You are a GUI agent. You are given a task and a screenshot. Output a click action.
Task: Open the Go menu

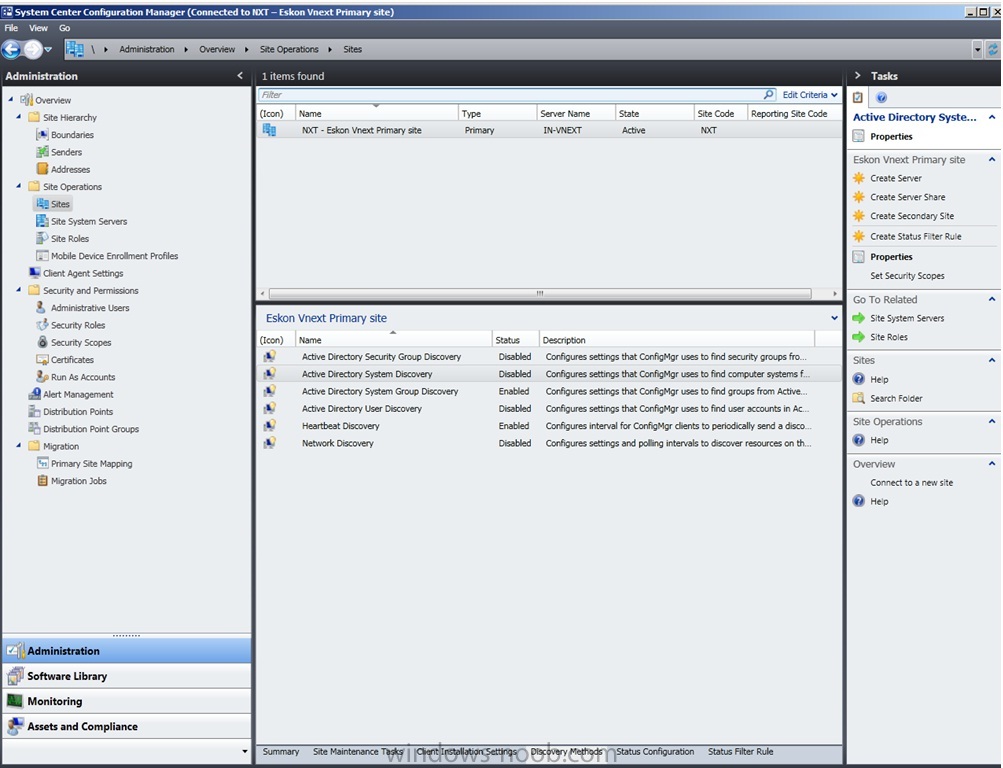click(x=65, y=28)
